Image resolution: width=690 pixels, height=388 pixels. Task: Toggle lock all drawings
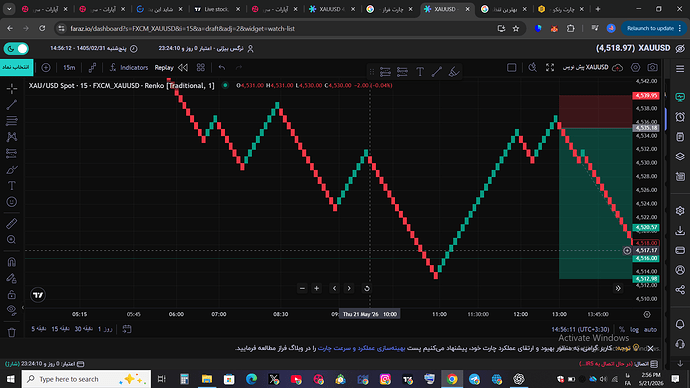click(12, 294)
